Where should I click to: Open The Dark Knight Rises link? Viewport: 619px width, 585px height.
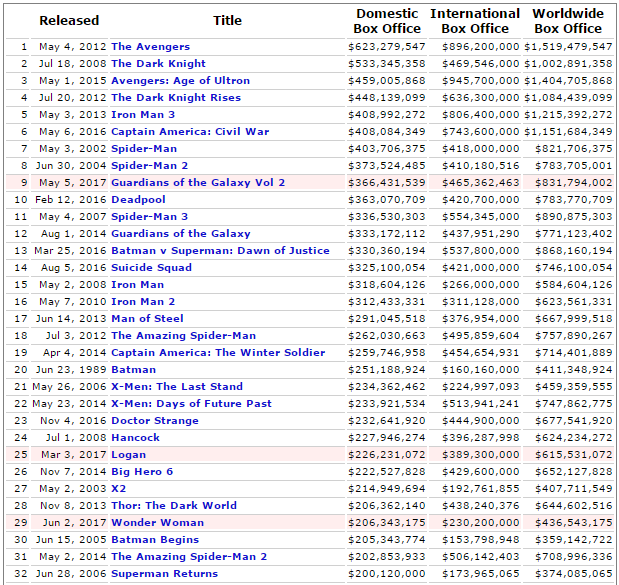[176, 98]
